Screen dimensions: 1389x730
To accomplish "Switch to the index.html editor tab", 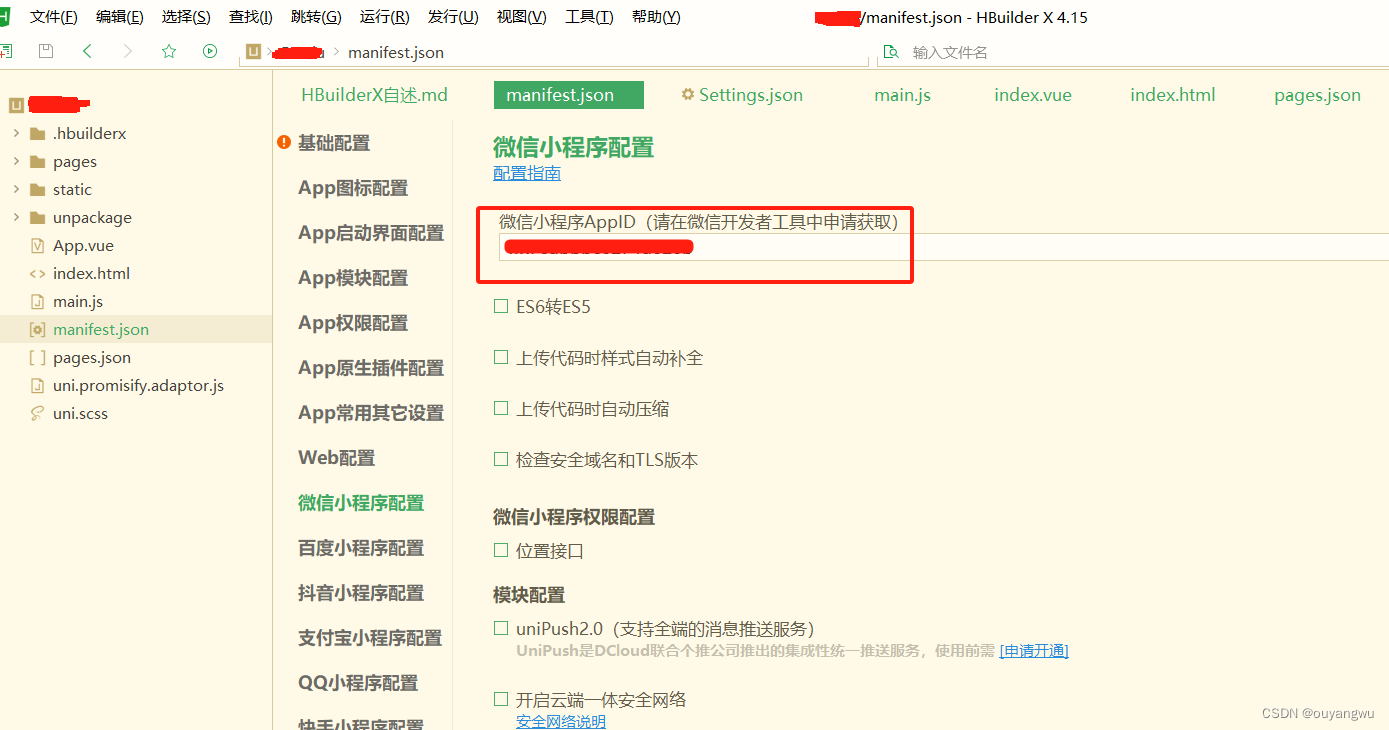I will click(1173, 95).
